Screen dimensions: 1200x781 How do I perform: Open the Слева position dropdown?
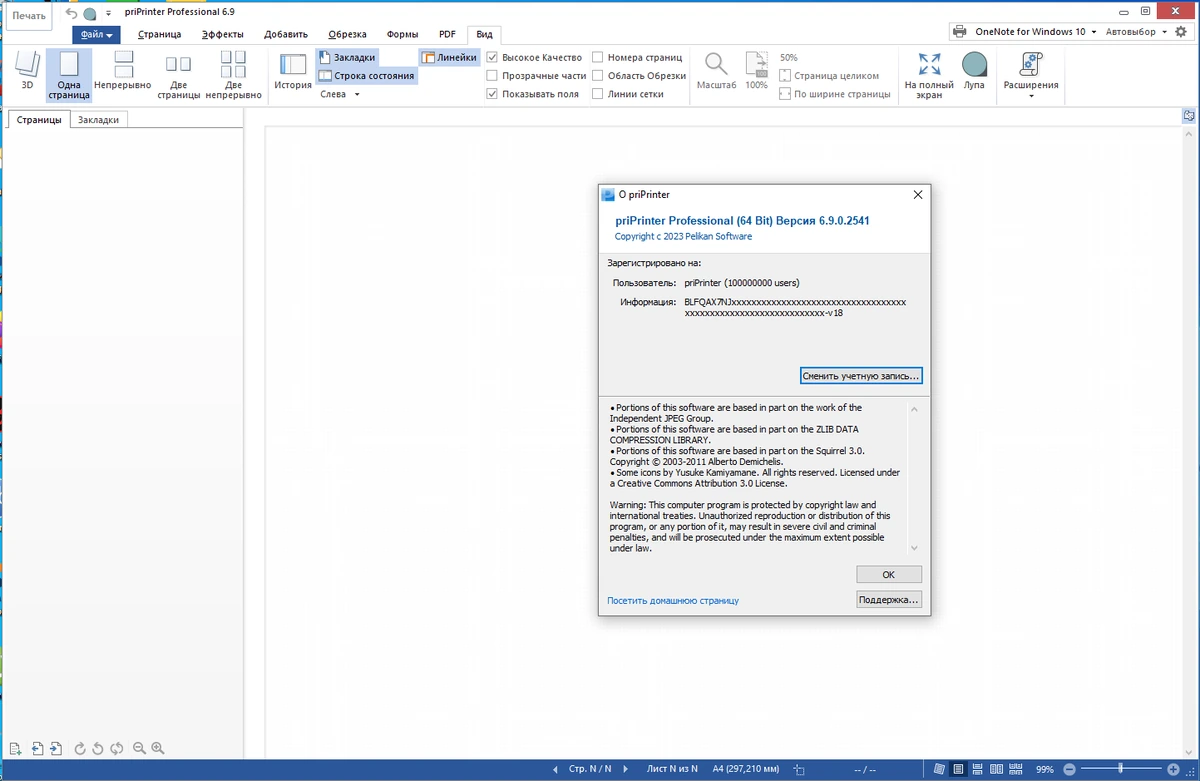pyautogui.click(x=340, y=94)
